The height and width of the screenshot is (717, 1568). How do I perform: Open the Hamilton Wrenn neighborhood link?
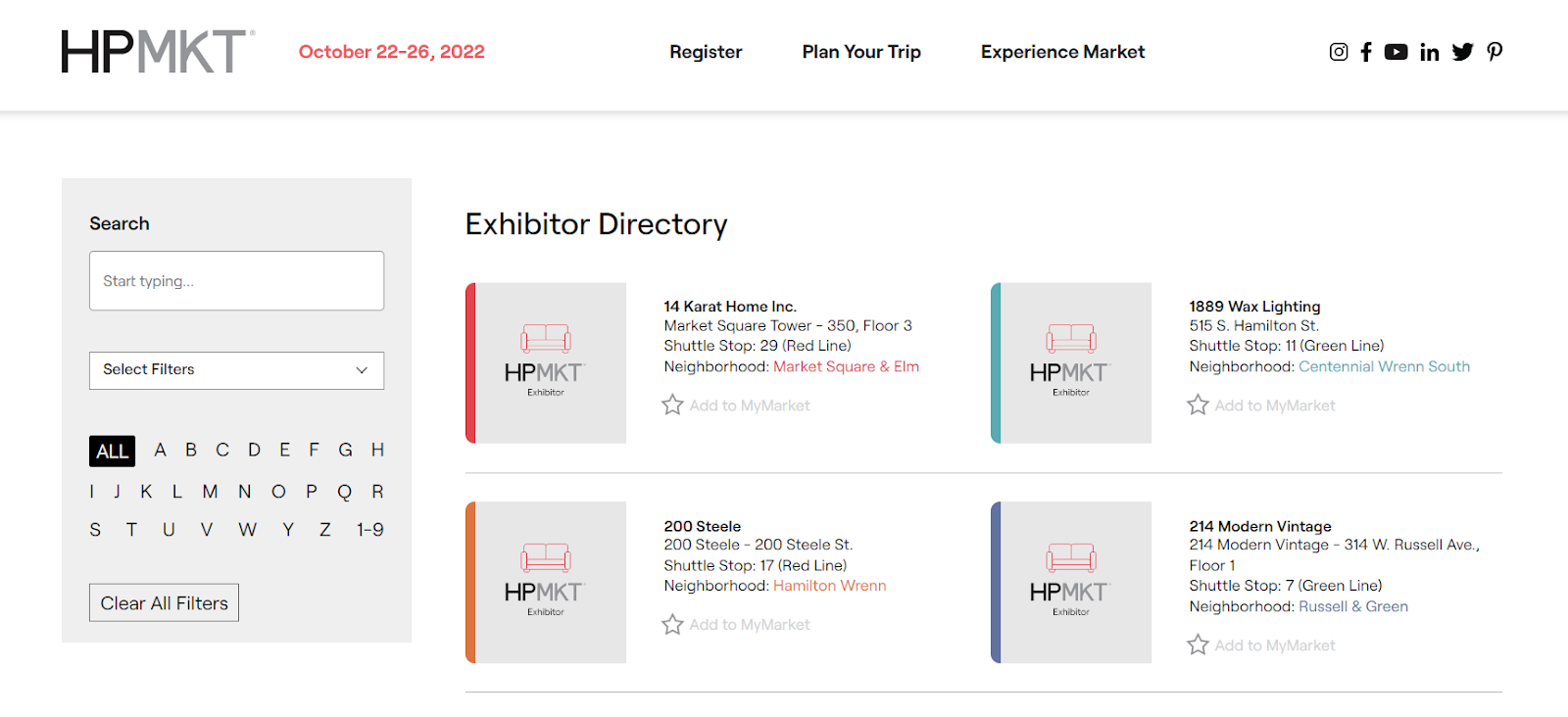coord(829,586)
